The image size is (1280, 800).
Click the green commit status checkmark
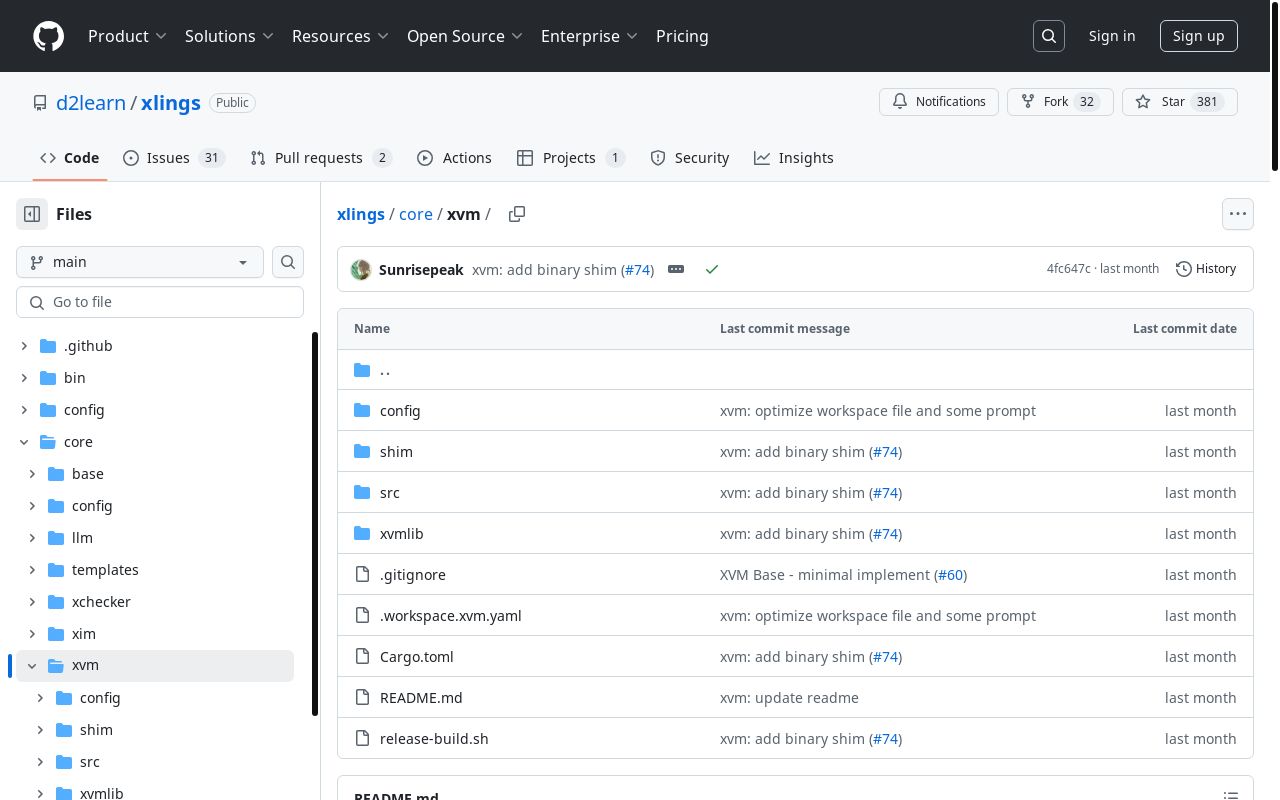coord(712,269)
